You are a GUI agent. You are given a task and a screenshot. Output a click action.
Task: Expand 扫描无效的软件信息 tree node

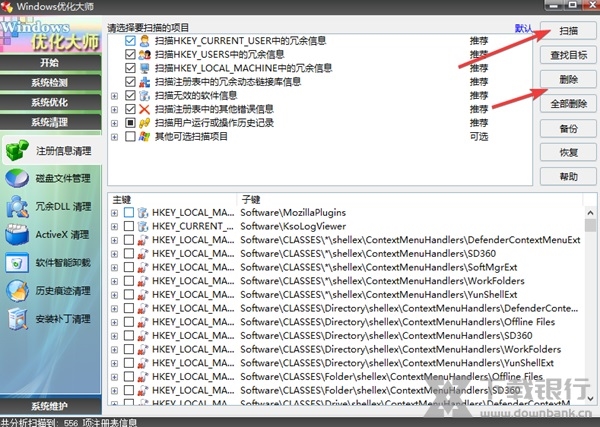pos(114,96)
